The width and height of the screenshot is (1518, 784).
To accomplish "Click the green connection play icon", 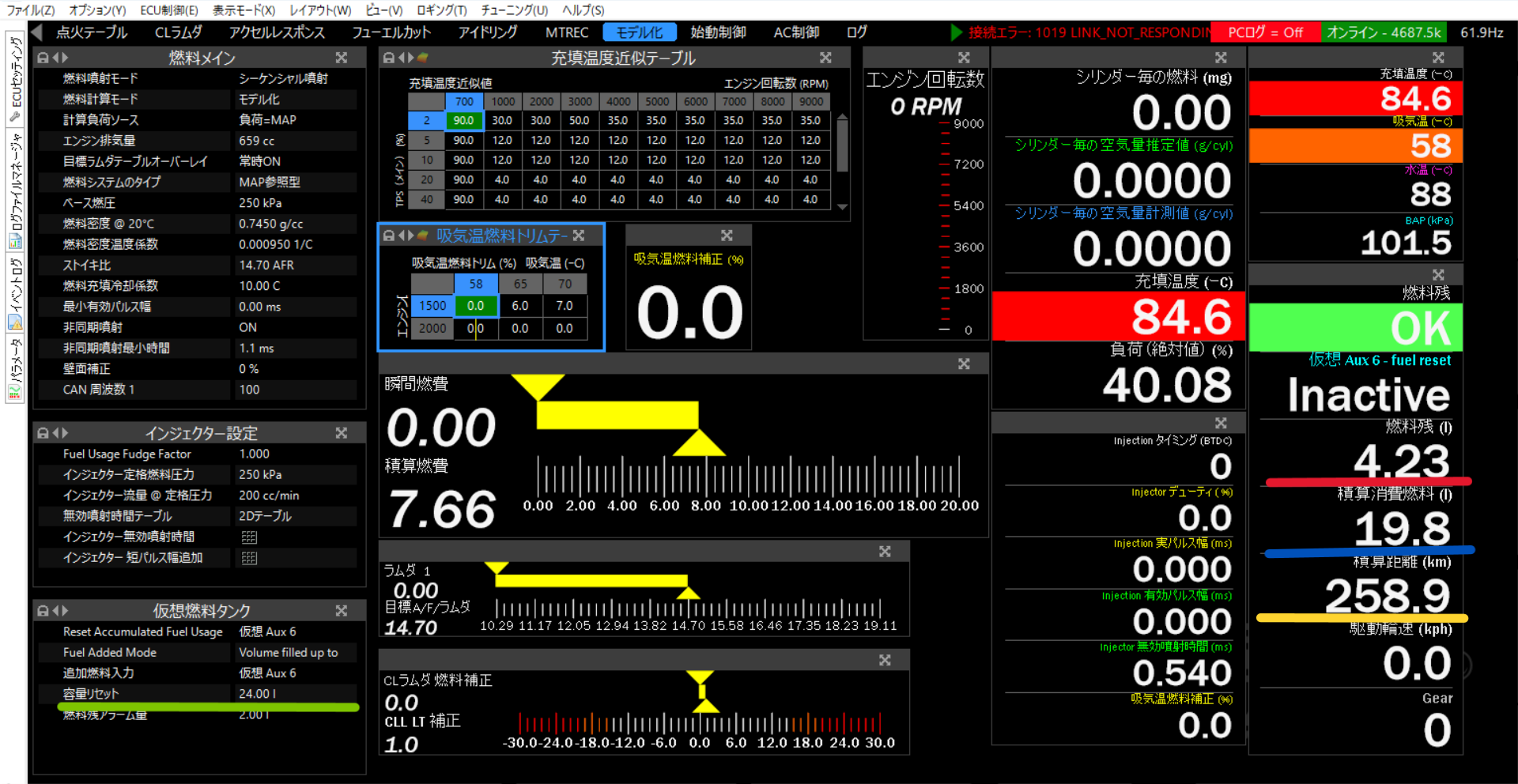I will 956,32.
